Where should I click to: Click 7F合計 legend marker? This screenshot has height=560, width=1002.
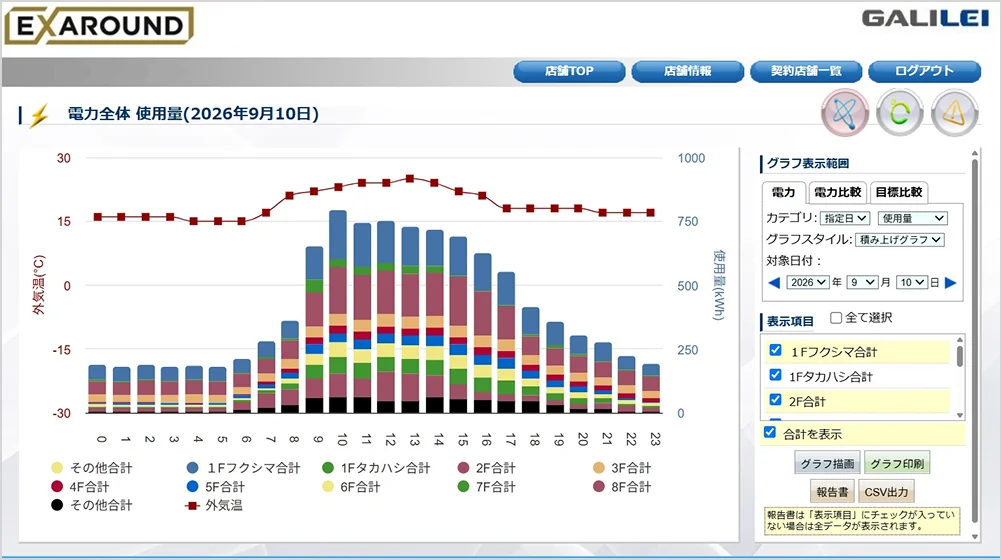[x=463, y=486]
